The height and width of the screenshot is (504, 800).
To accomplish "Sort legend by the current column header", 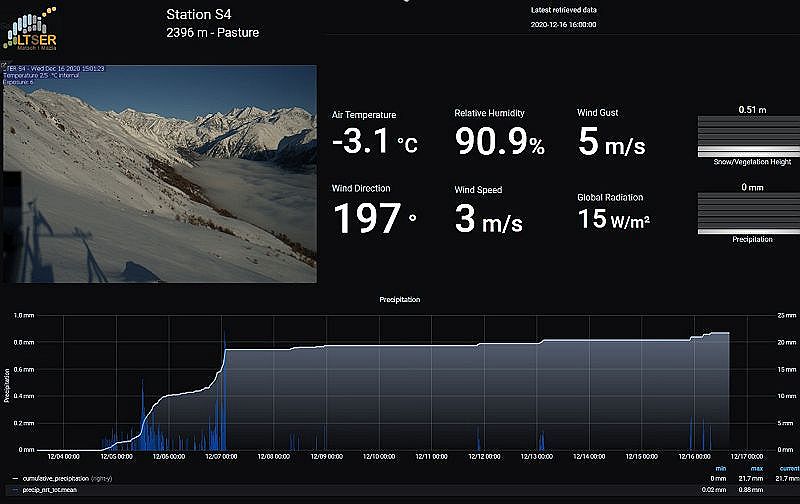I will [789, 468].
